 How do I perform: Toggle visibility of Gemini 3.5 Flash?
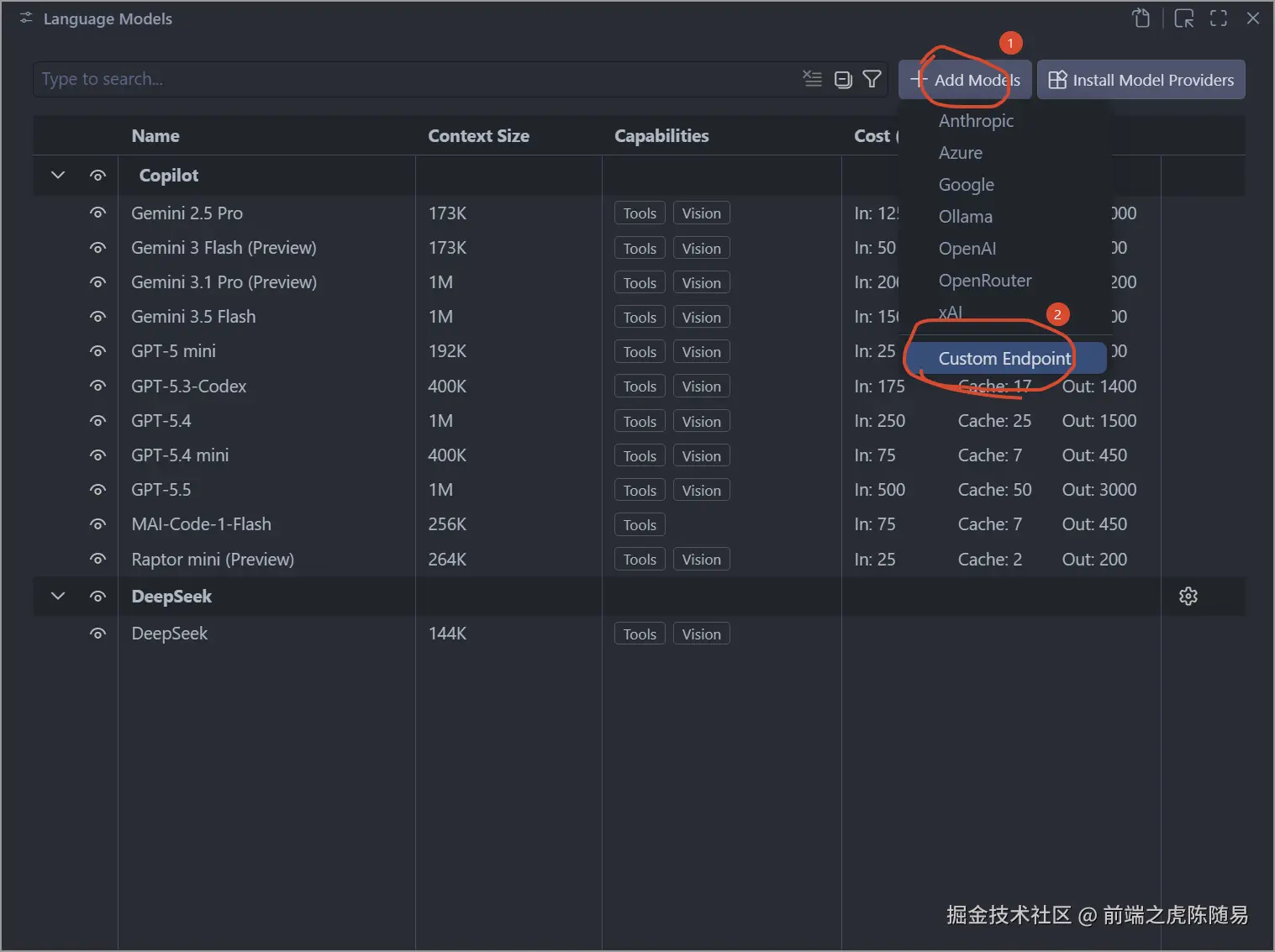[98, 317]
